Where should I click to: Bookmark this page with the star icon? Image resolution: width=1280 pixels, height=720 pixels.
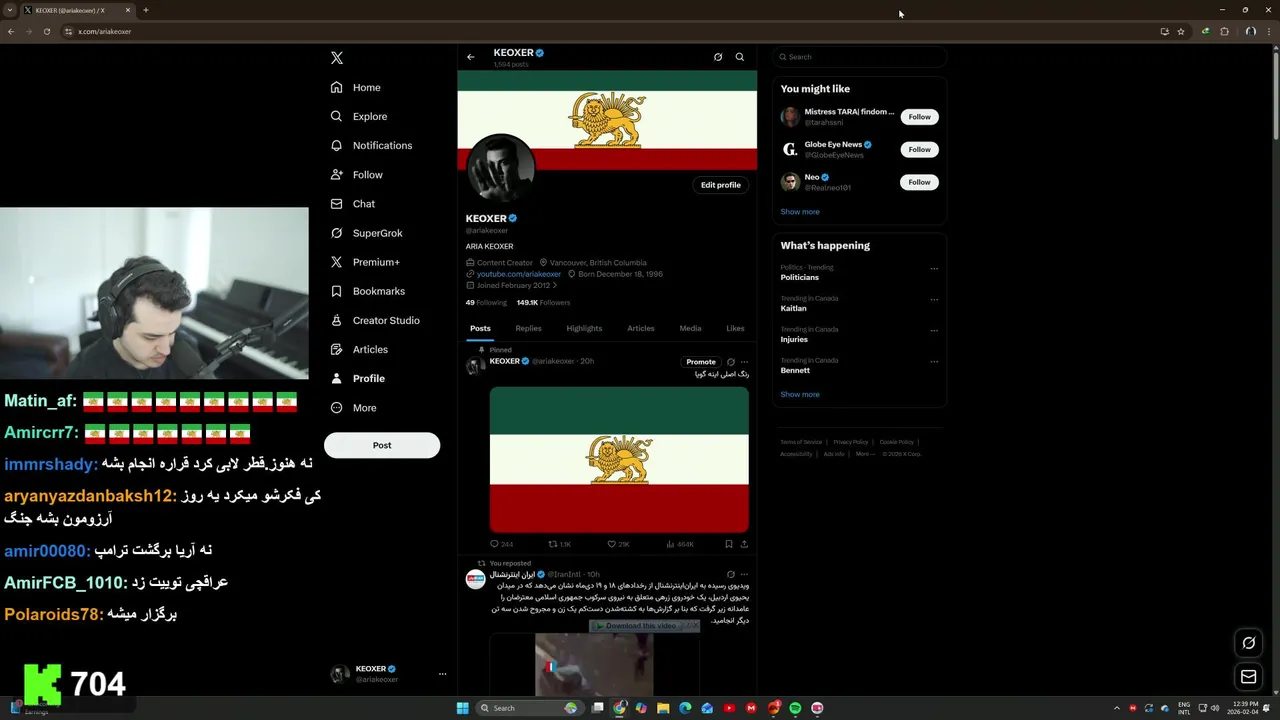1181,31
